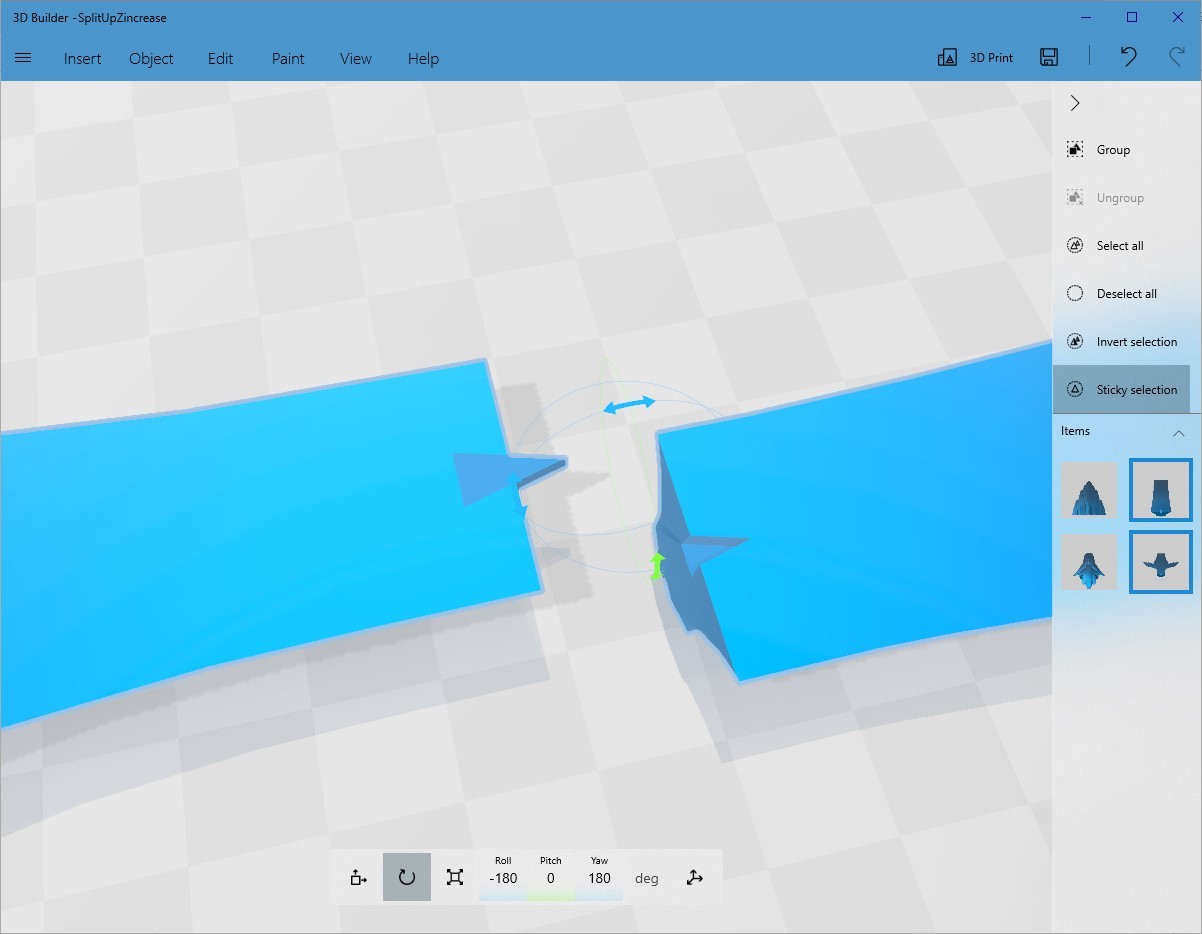Click the deg unit label
This screenshot has width=1202, height=934.
[x=646, y=877]
